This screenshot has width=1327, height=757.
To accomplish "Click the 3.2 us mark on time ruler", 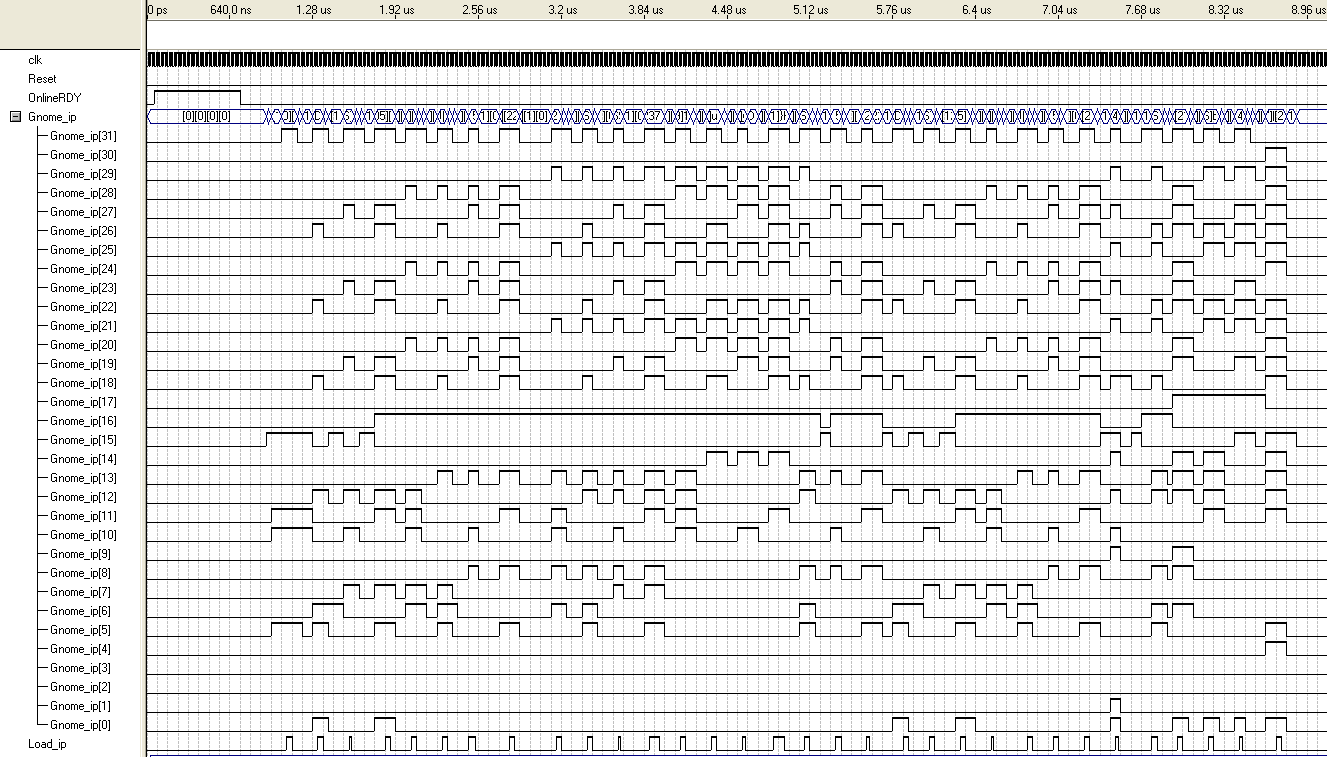I will [563, 10].
